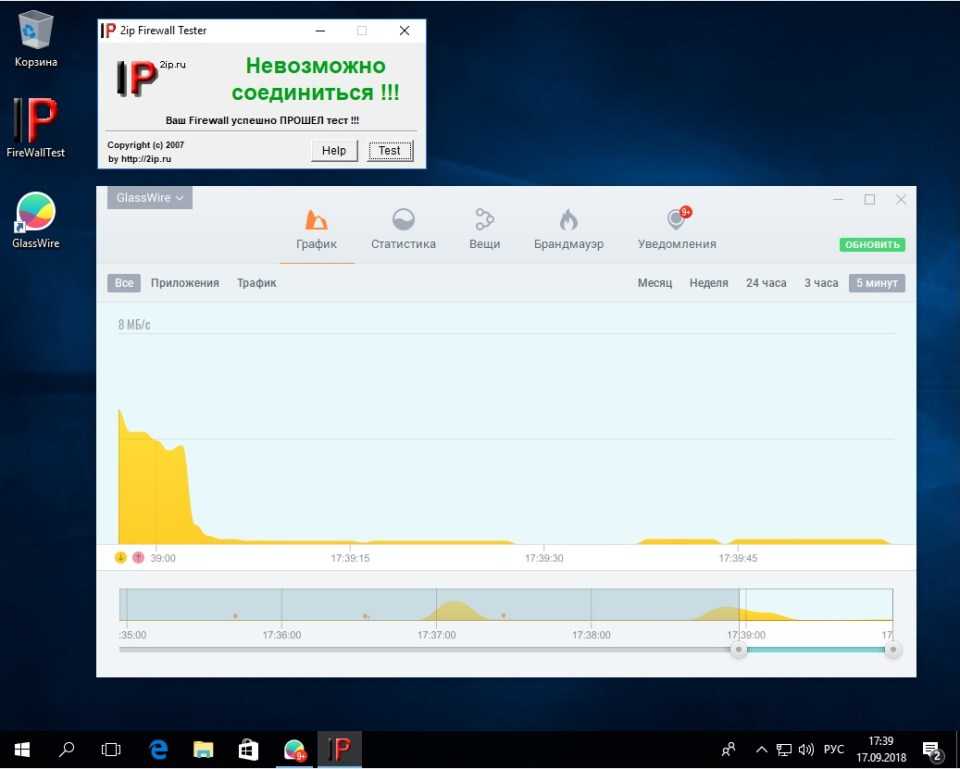Open Task View on the taskbar
The image size is (960, 769).
(x=111, y=749)
